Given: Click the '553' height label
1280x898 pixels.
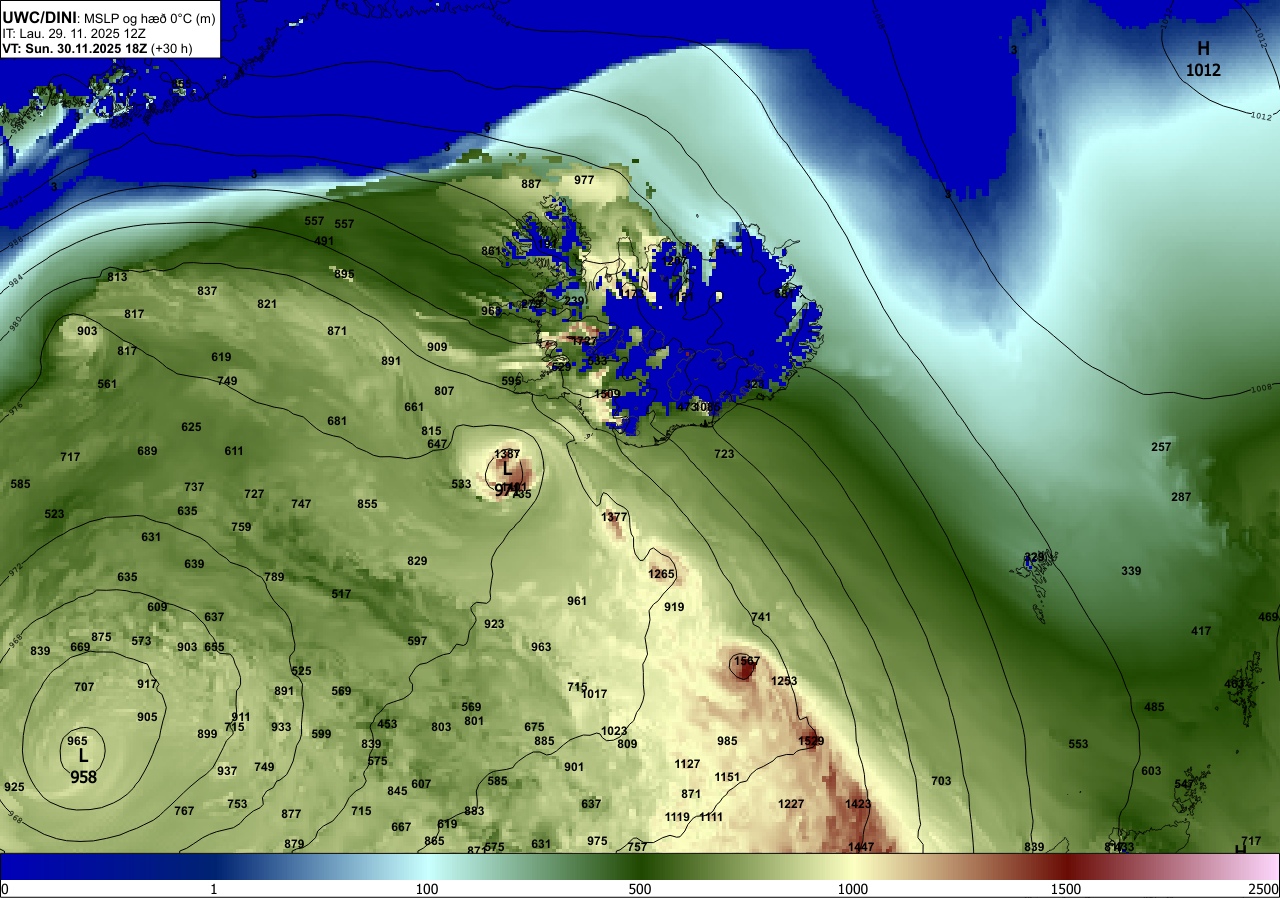Looking at the screenshot, I should point(1078,744).
